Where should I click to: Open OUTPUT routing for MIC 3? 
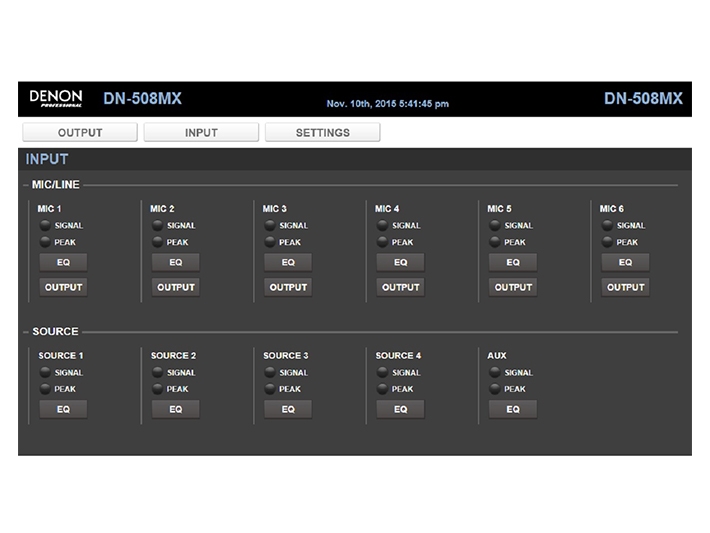coord(288,287)
